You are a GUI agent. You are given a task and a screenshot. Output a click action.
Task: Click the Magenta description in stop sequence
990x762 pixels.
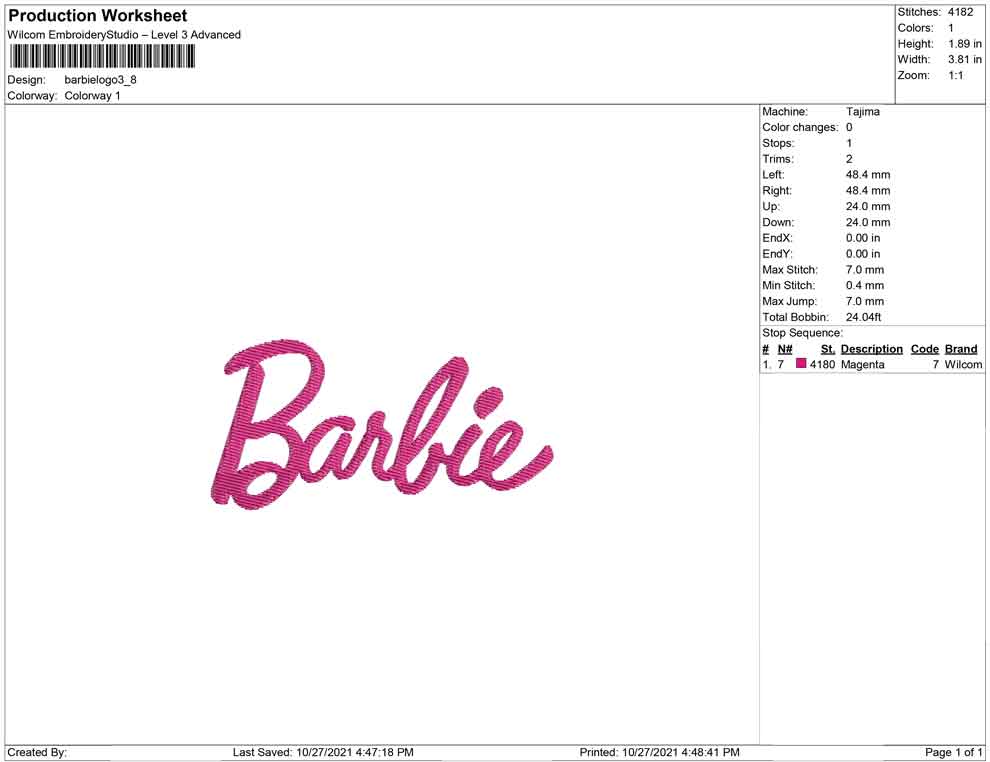click(862, 365)
